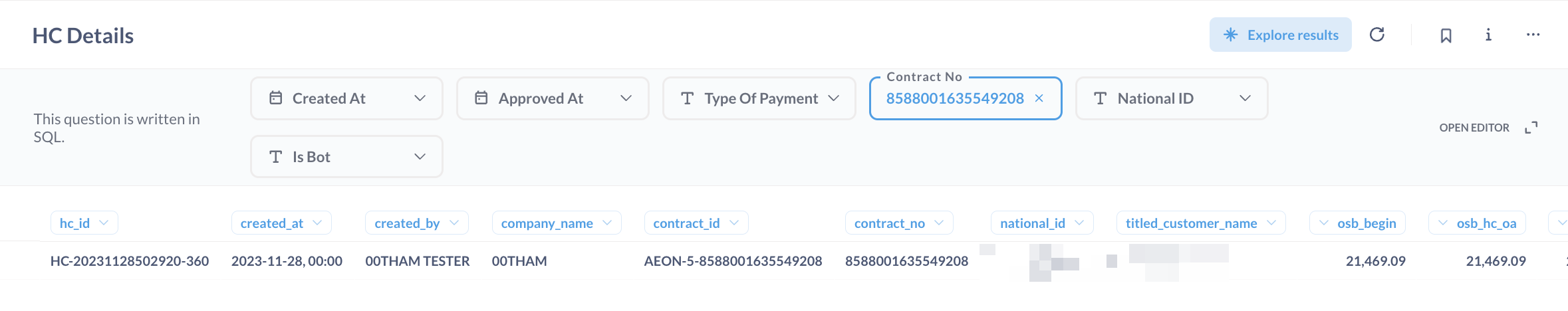Click the Explore results button
This screenshot has height=311, width=1568.
pos(1280,35)
